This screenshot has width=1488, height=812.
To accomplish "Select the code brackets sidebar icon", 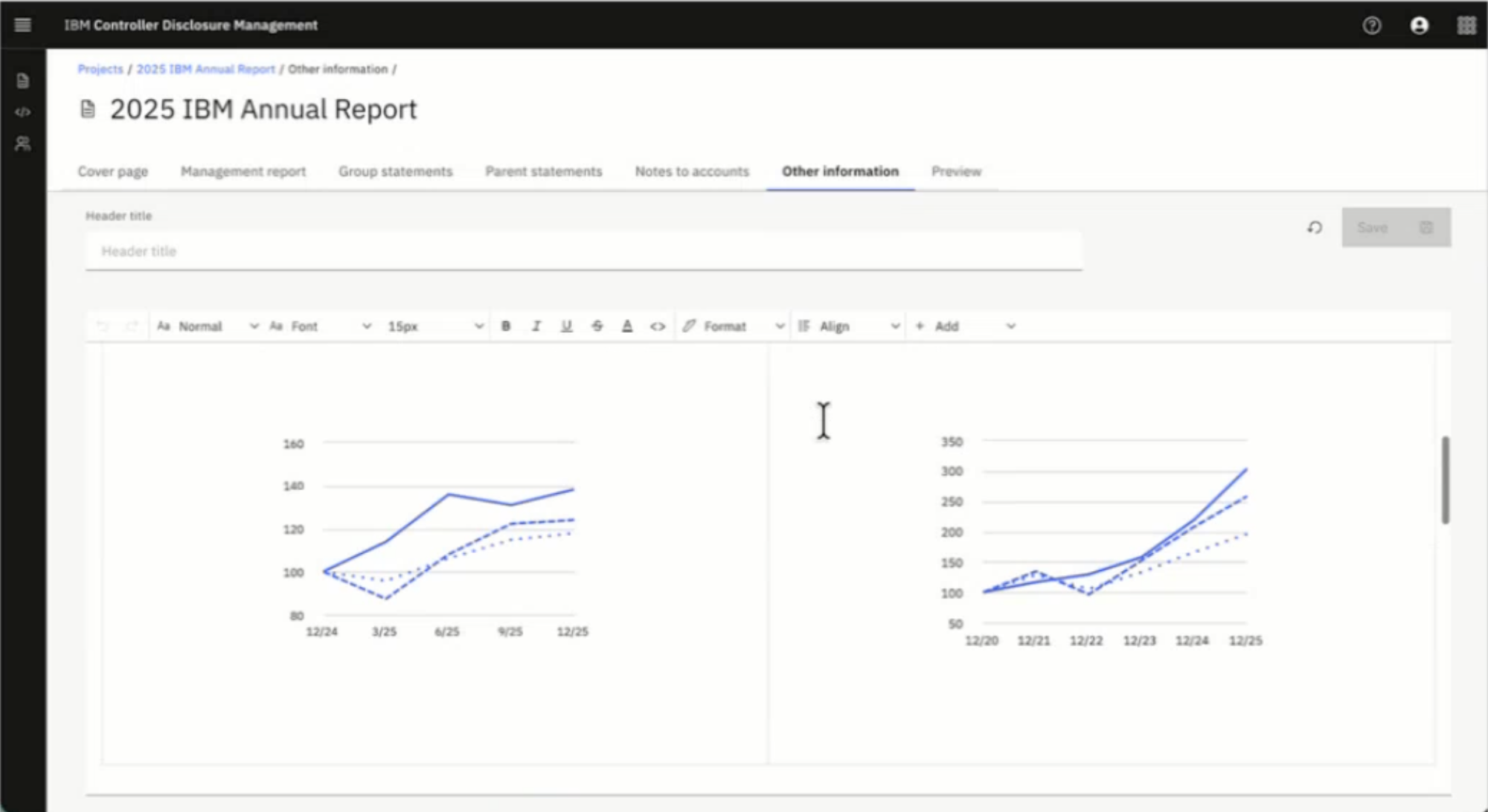I will pos(23,112).
